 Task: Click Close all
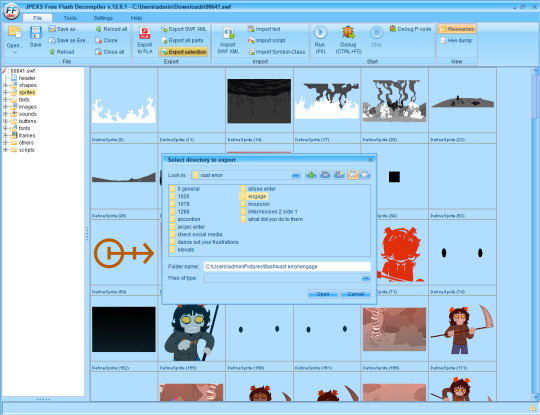(110, 52)
